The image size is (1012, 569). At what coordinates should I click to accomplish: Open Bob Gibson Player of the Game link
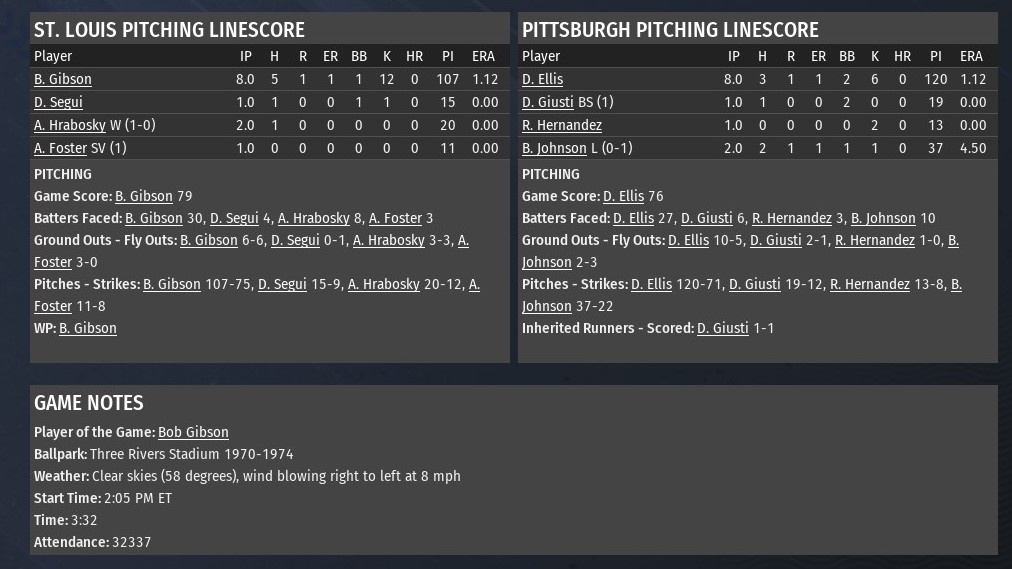193,432
